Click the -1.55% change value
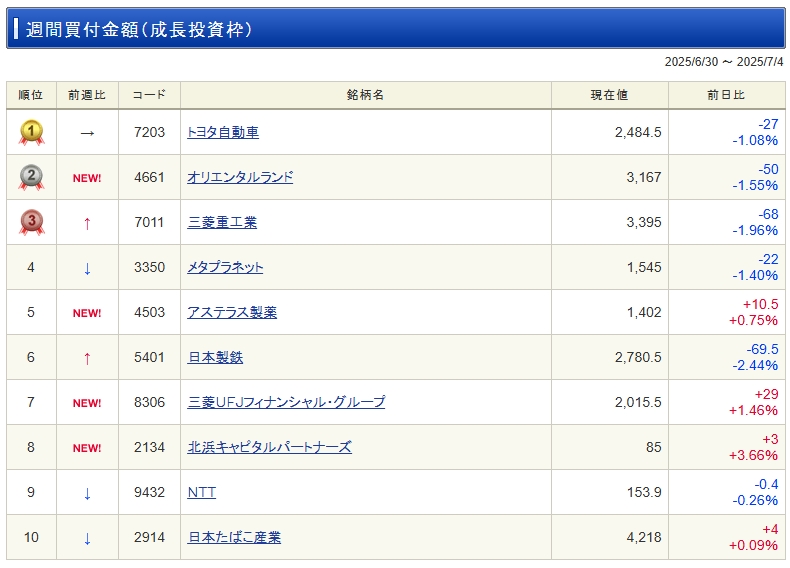790x568 pixels. click(755, 185)
